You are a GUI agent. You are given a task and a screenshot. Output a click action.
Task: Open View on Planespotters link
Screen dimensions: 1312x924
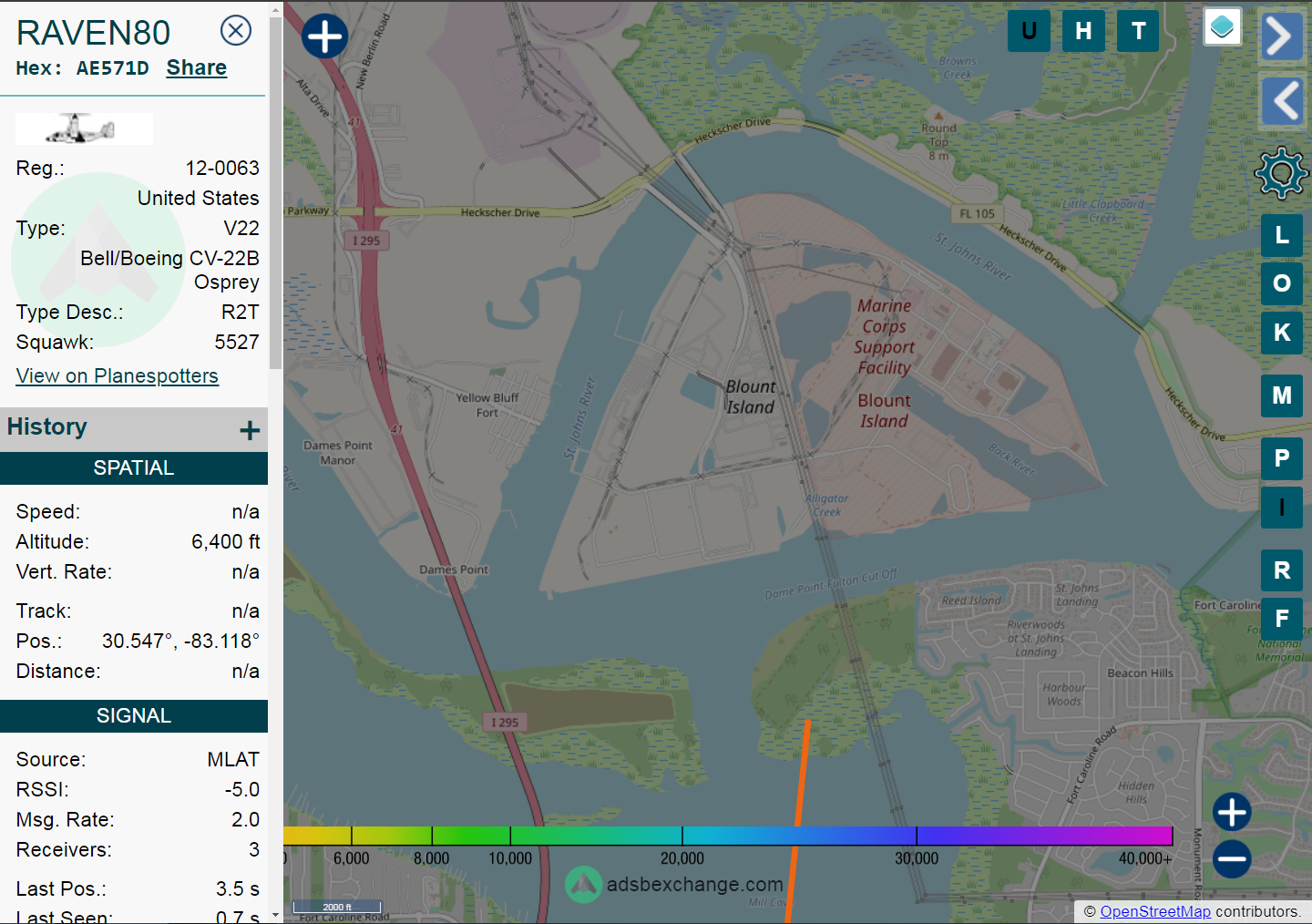[x=118, y=375]
